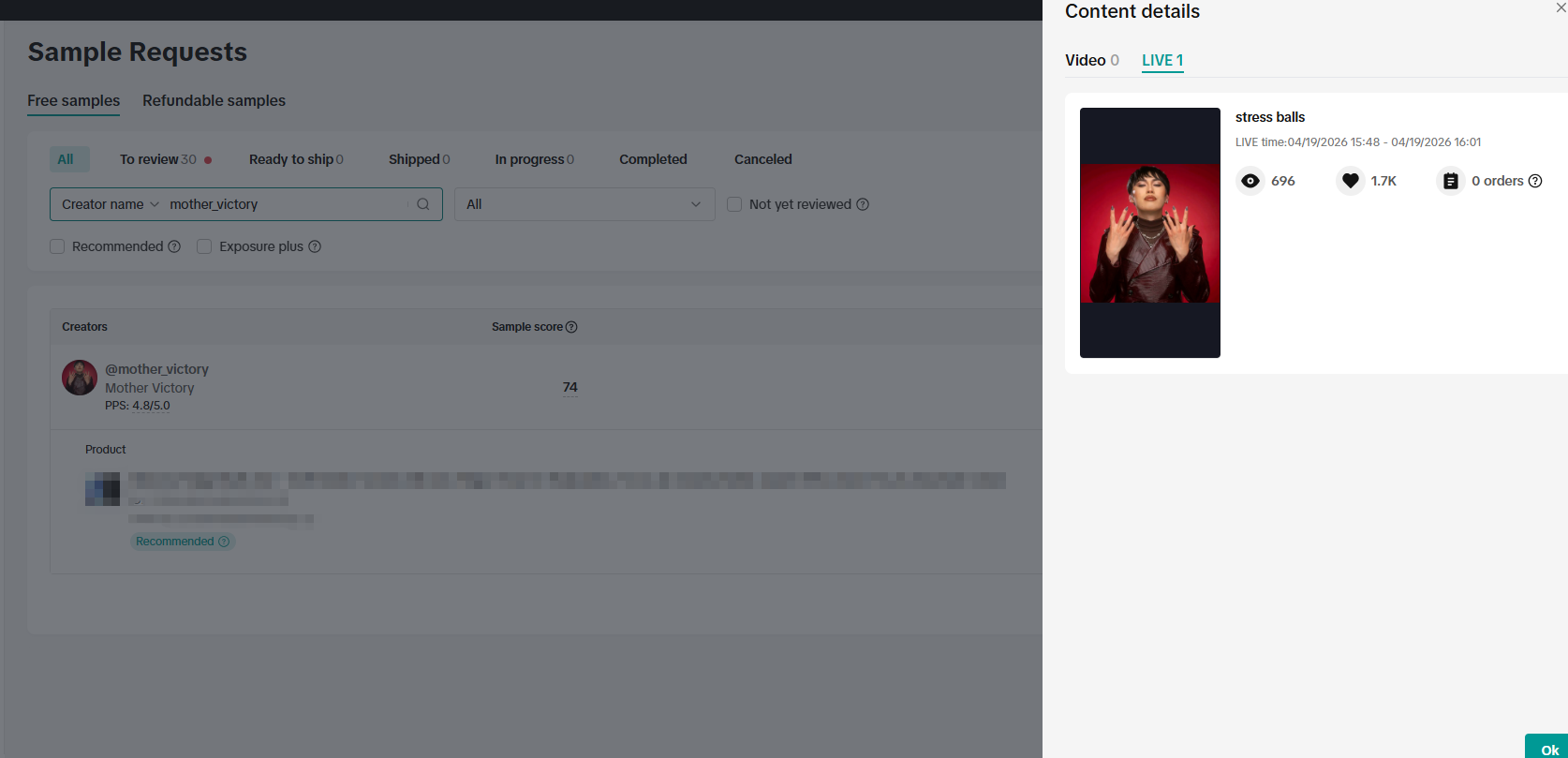1568x758 pixels.
Task: Click the stress balls title
Action: 1270,117
